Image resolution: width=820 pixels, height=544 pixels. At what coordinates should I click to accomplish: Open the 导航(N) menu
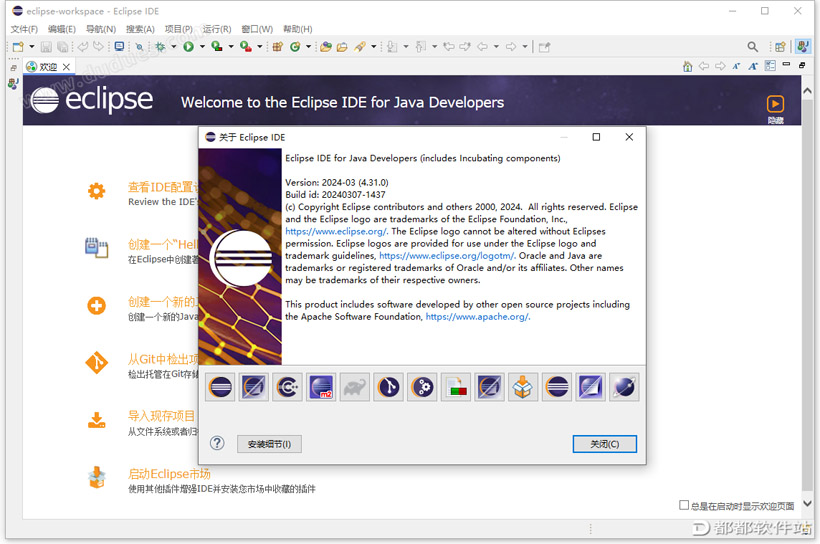click(x=101, y=29)
